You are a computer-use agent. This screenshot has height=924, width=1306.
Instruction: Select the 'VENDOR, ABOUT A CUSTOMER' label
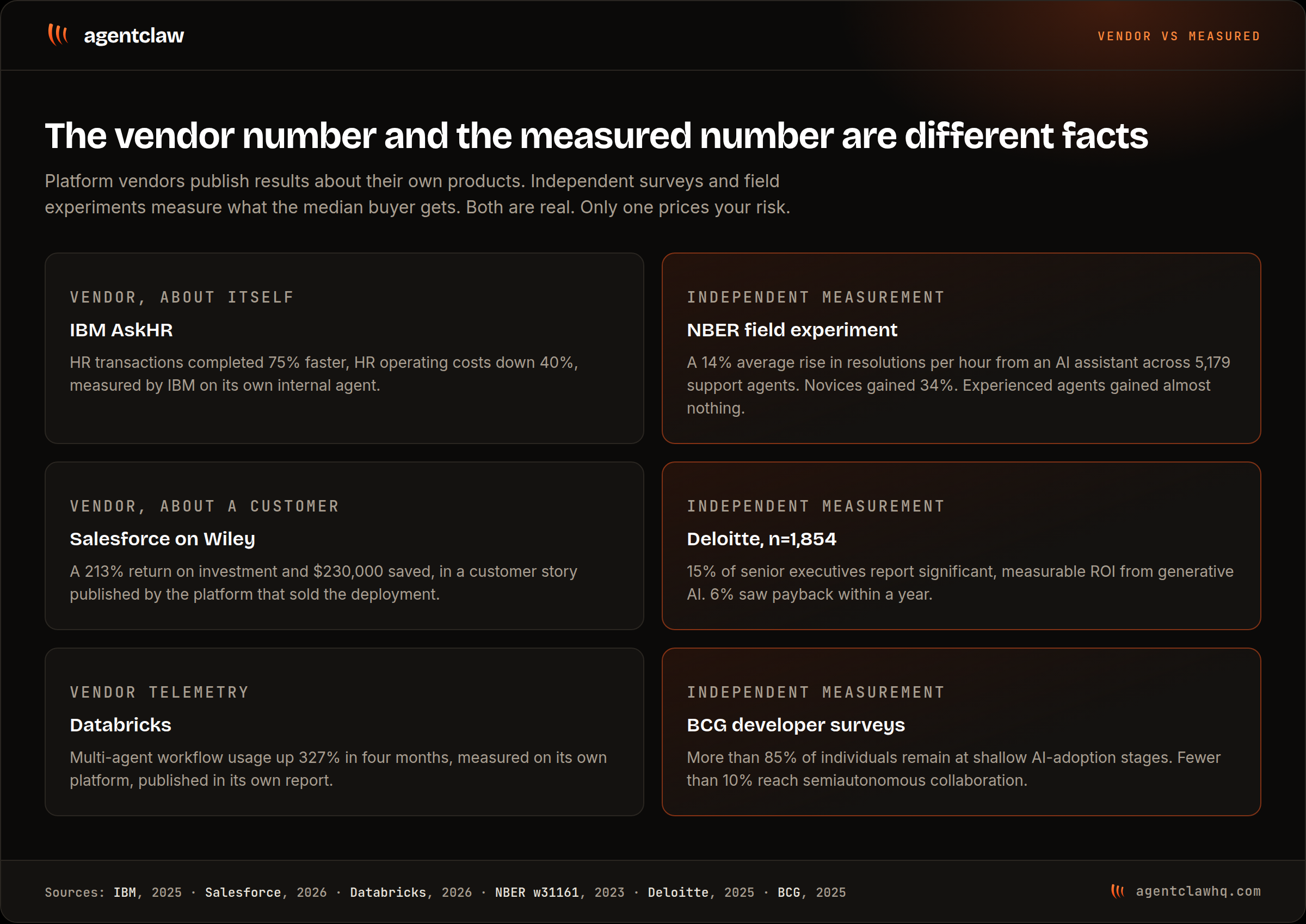(205, 506)
